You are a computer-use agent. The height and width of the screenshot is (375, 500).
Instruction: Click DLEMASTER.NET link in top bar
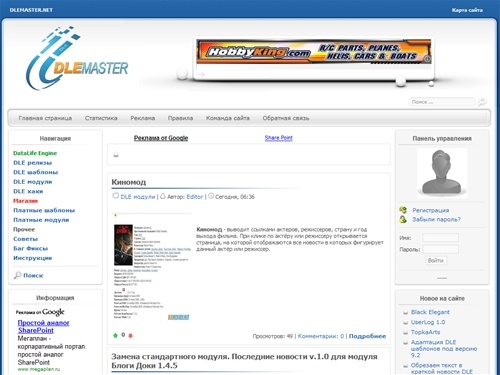(31, 10)
